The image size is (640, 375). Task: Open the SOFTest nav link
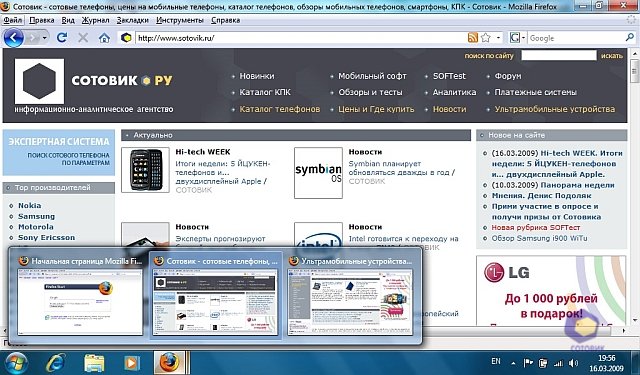pyautogui.click(x=449, y=76)
